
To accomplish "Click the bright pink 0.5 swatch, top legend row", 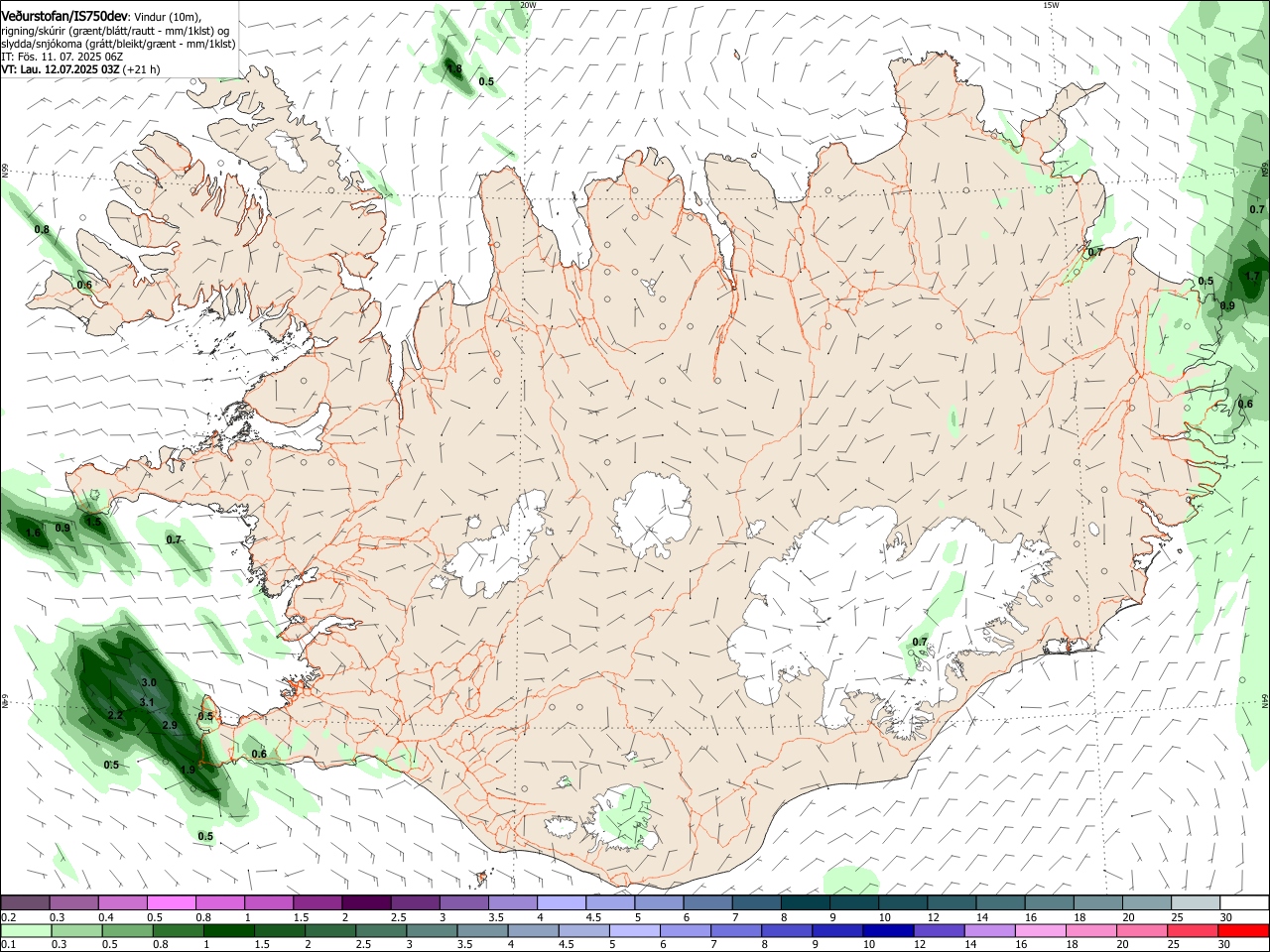I will 171,903.
